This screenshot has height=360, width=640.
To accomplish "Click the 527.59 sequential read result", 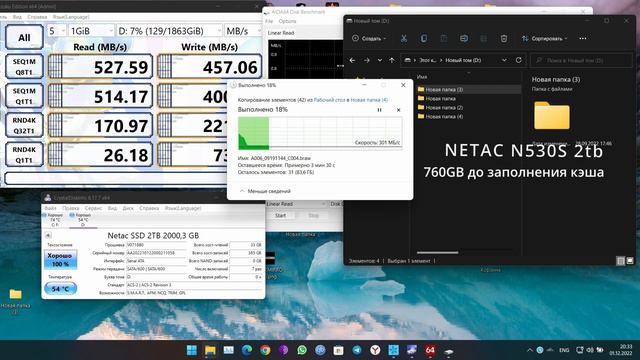I will (100, 67).
